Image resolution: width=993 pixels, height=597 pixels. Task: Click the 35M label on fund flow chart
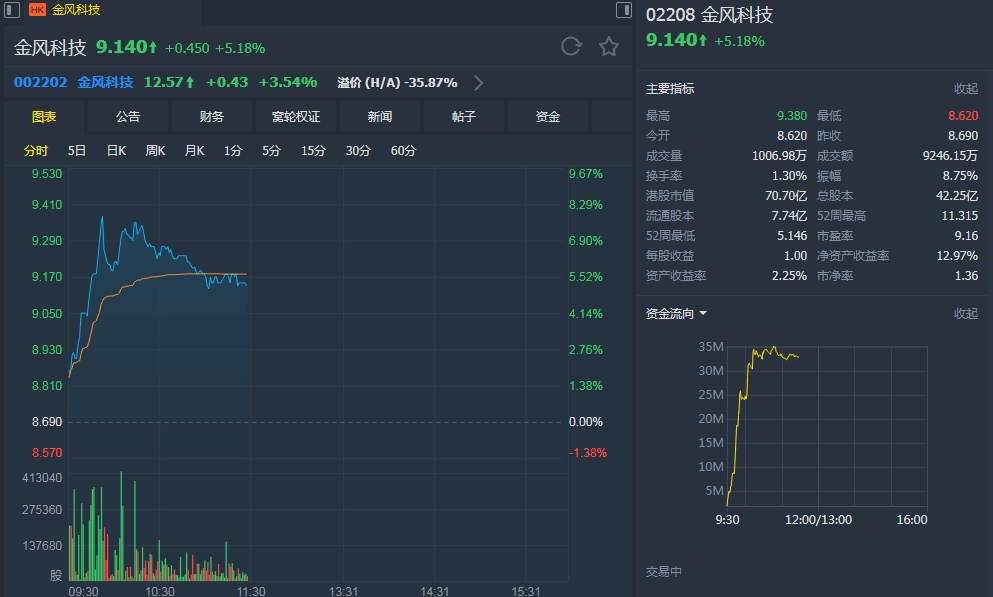coord(711,346)
